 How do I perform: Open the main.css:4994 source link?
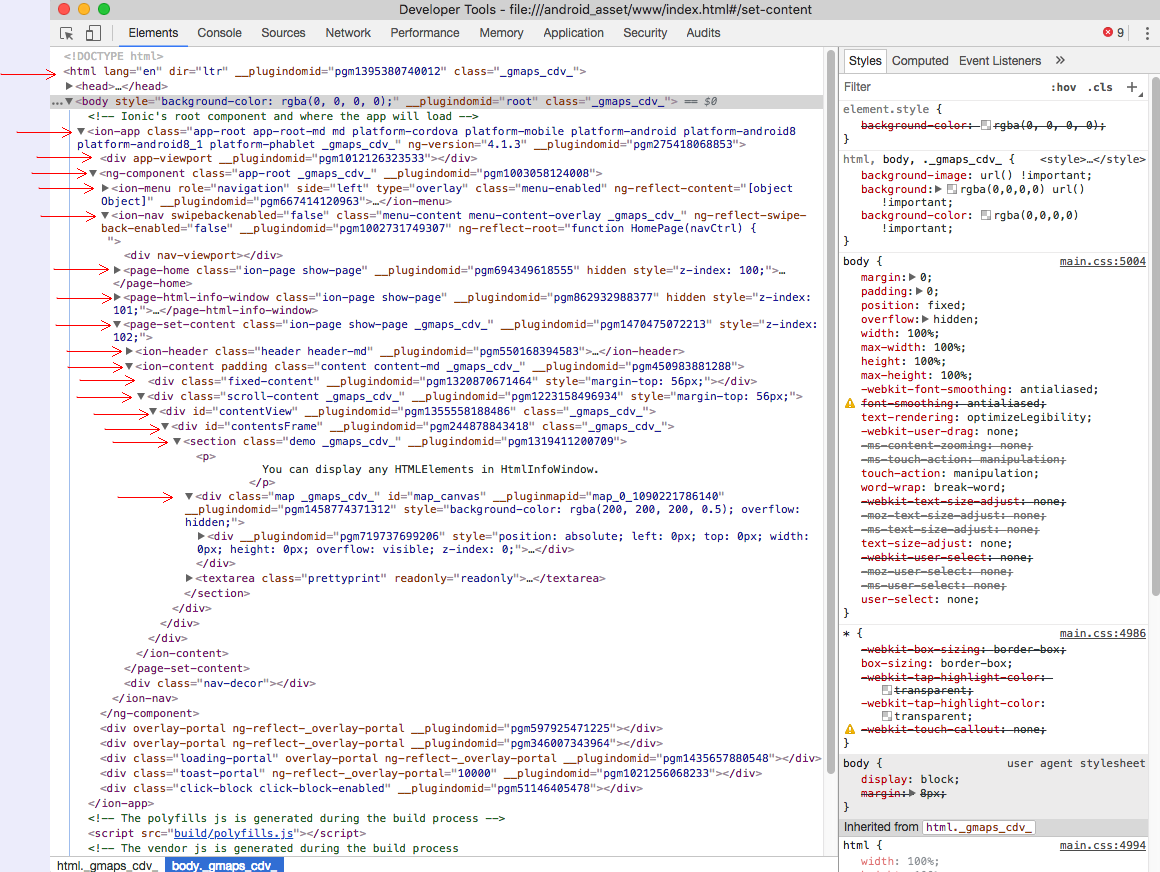(x=1102, y=845)
